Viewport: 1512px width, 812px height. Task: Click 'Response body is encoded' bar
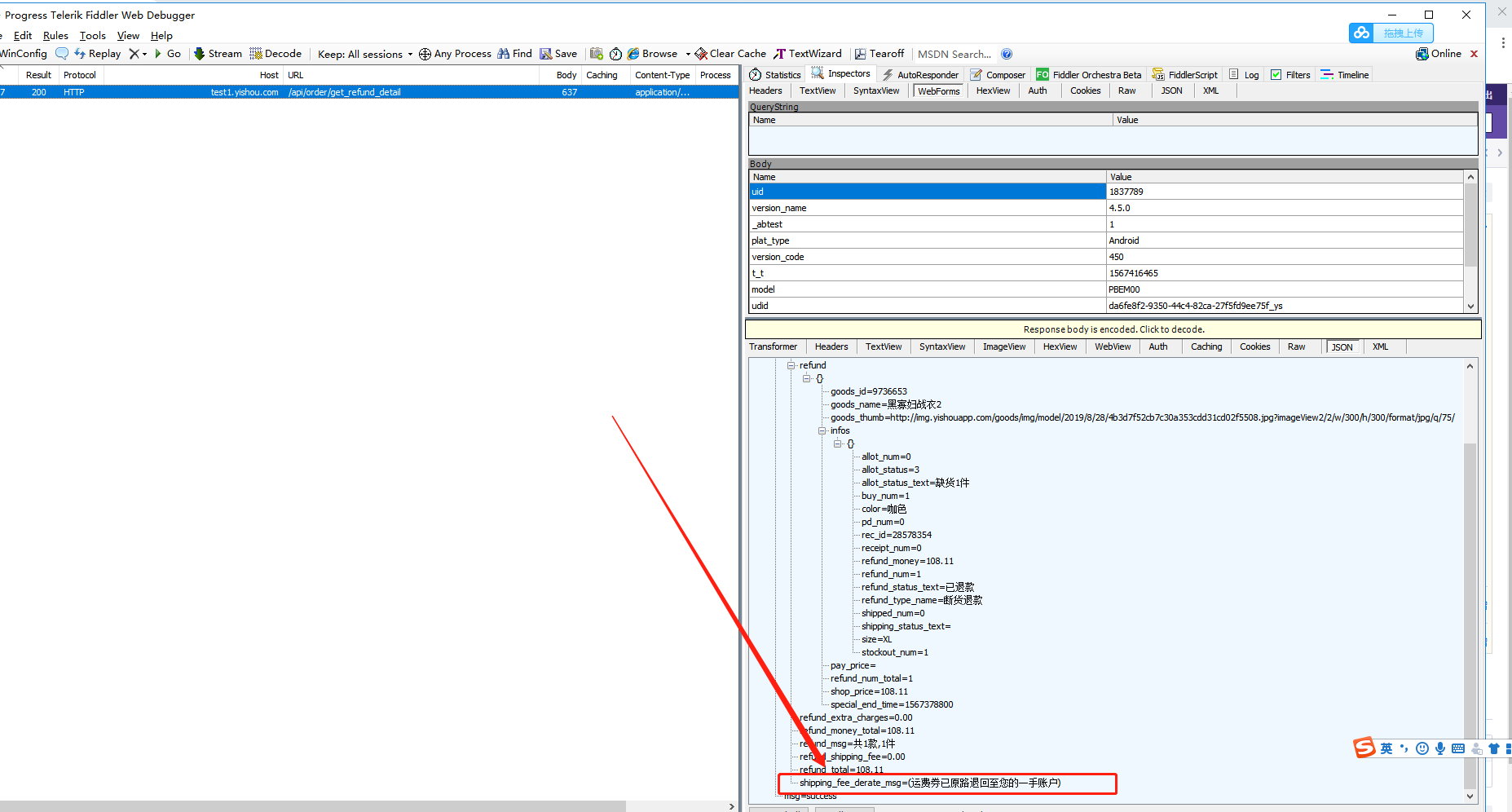pos(1113,329)
